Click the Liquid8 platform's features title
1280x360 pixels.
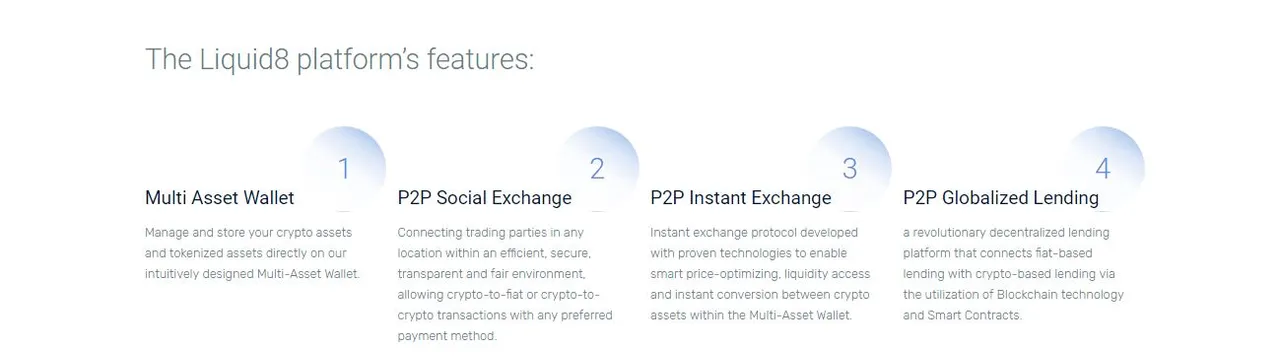tap(340, 60)
